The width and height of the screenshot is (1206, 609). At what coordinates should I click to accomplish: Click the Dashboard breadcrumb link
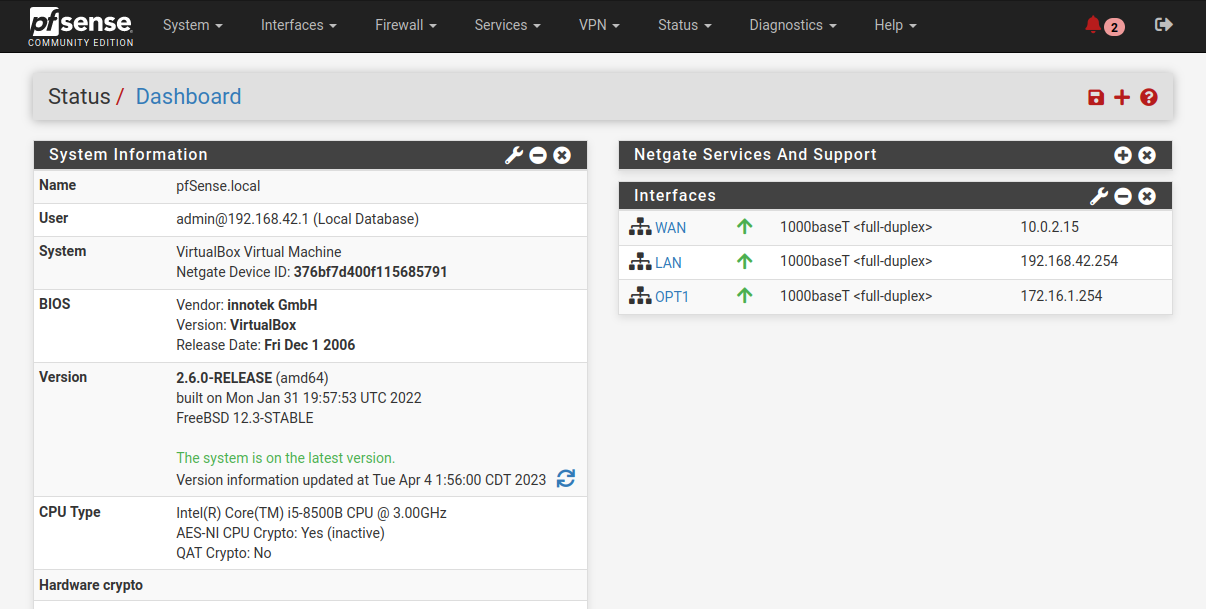(188, 97)
